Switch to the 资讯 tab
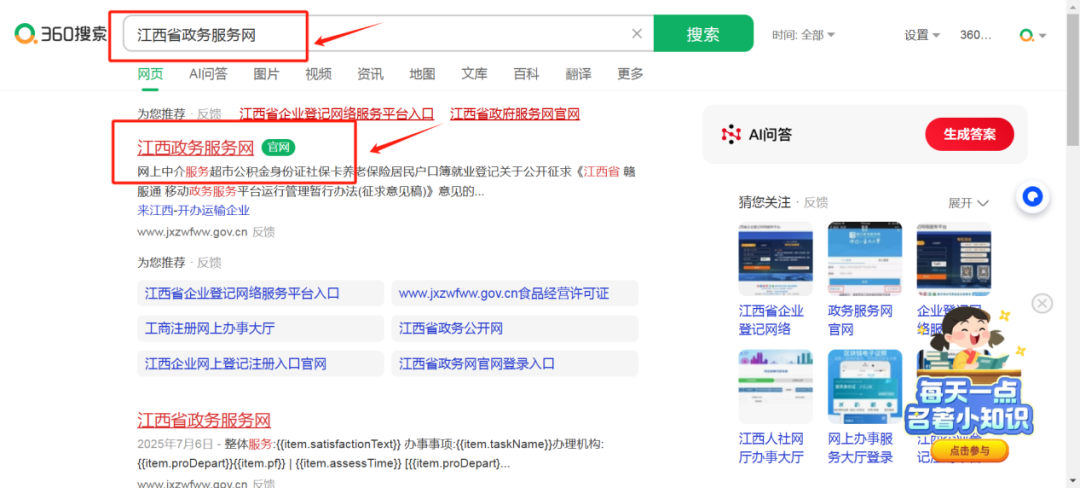Image resolution: width=1080 pixels, height=488 pixels. (x=371, y=74)
